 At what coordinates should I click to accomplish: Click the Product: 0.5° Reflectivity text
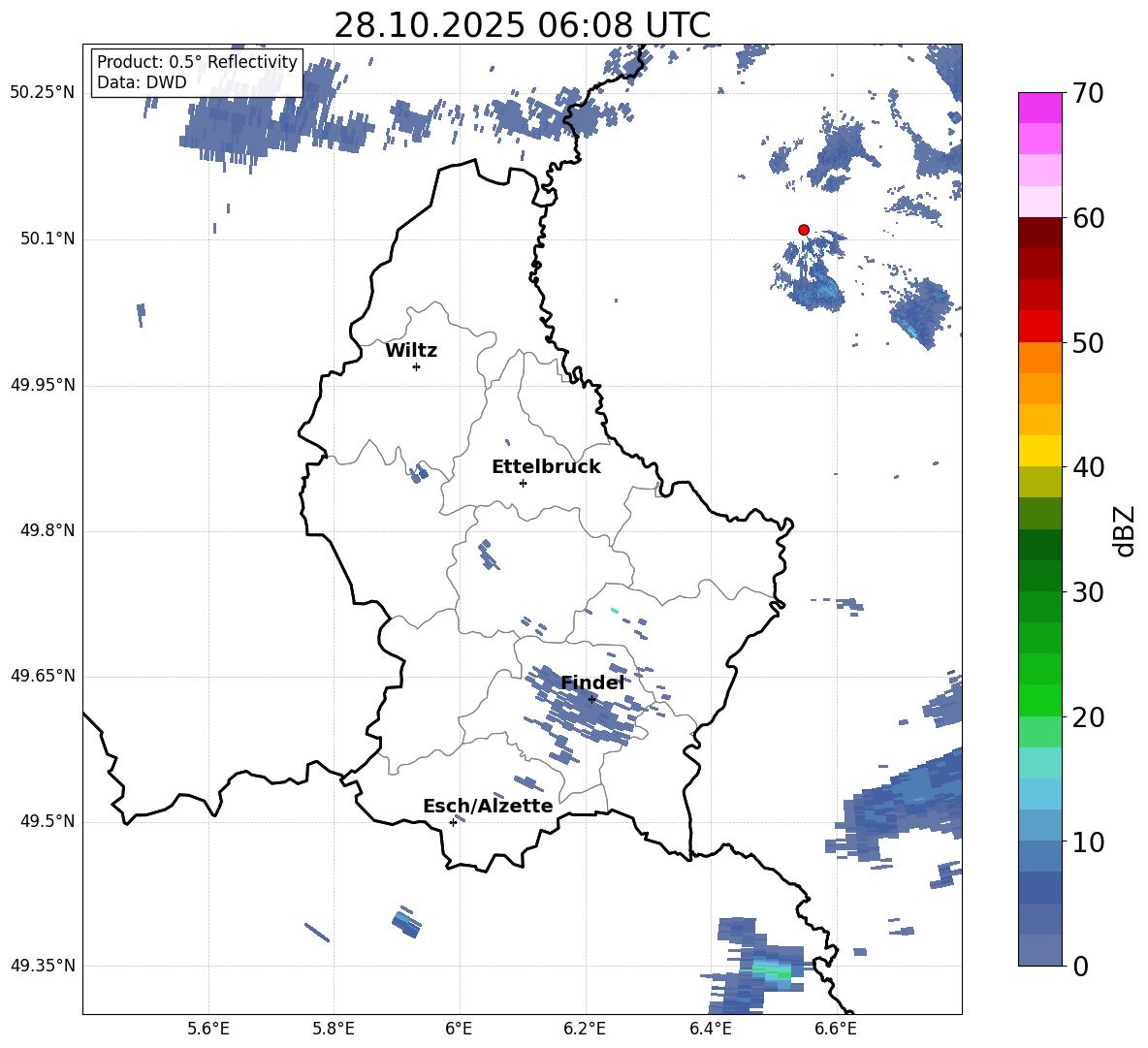click(x=197, y=61)
